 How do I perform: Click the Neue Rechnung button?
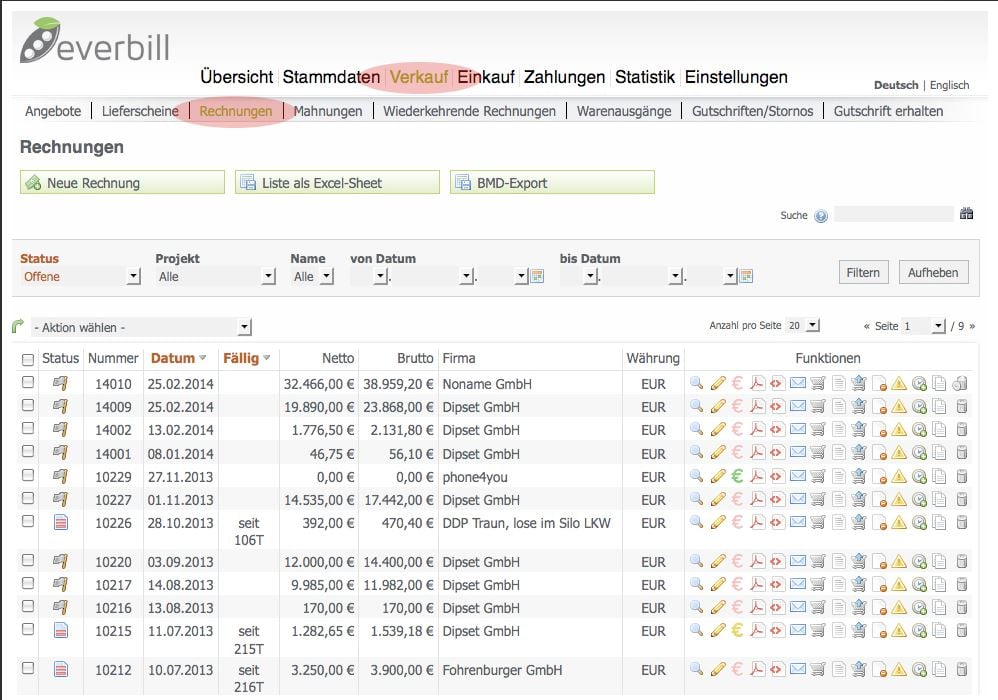tap(122, 183)
